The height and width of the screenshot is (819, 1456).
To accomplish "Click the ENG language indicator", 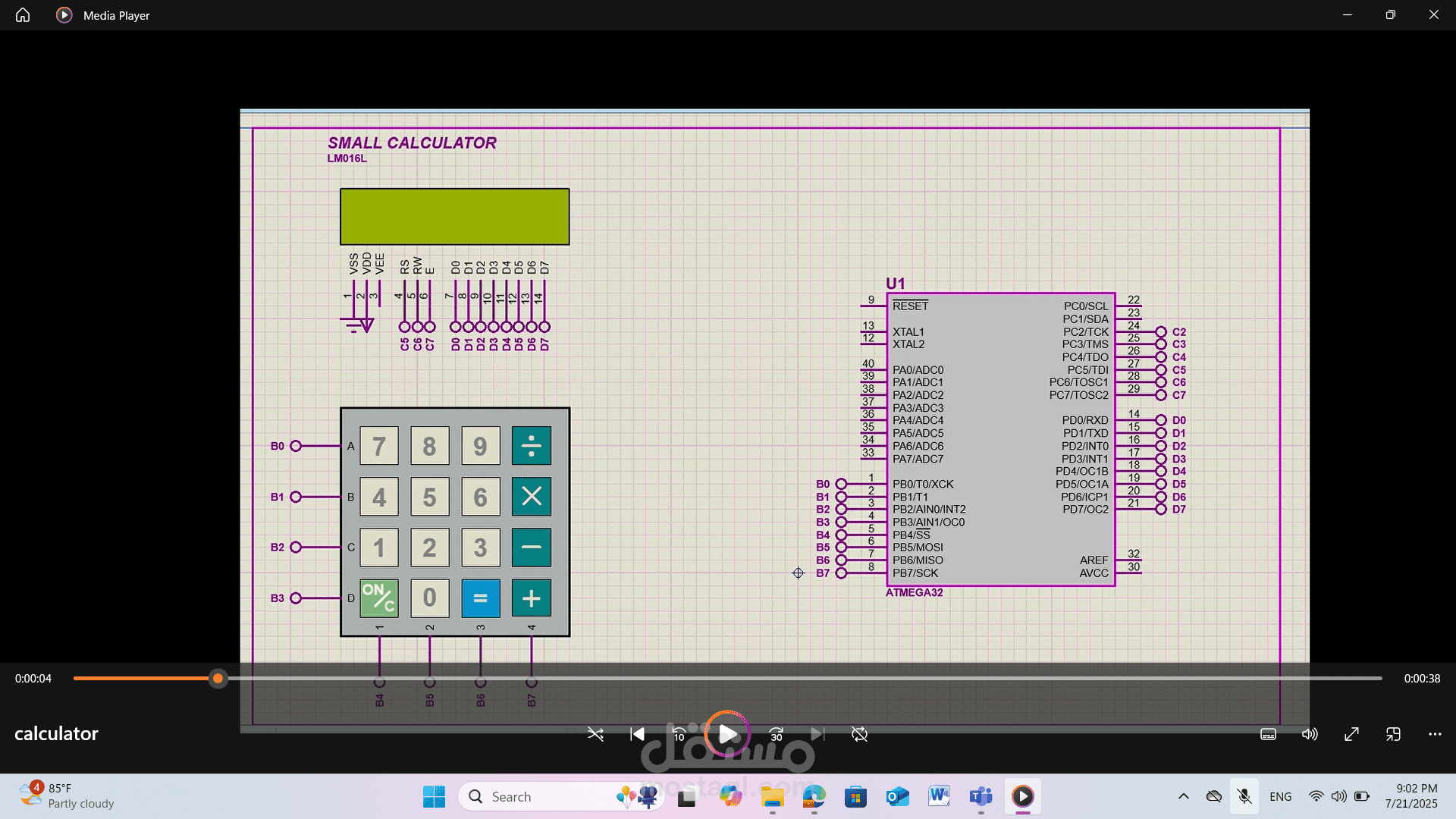I will (x=1280, y=796).
